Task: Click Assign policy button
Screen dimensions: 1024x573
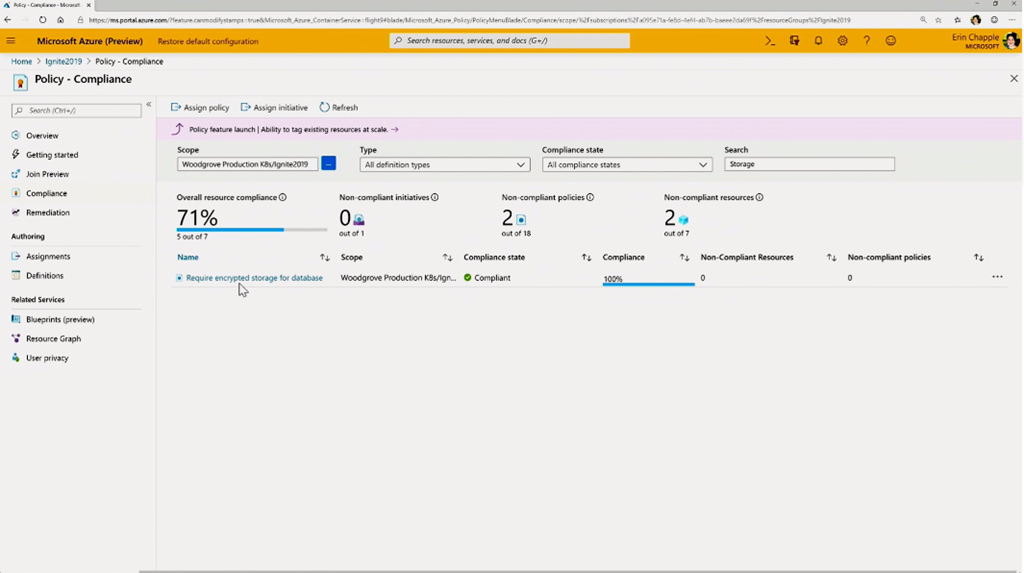Action: [x=200, y=107]
